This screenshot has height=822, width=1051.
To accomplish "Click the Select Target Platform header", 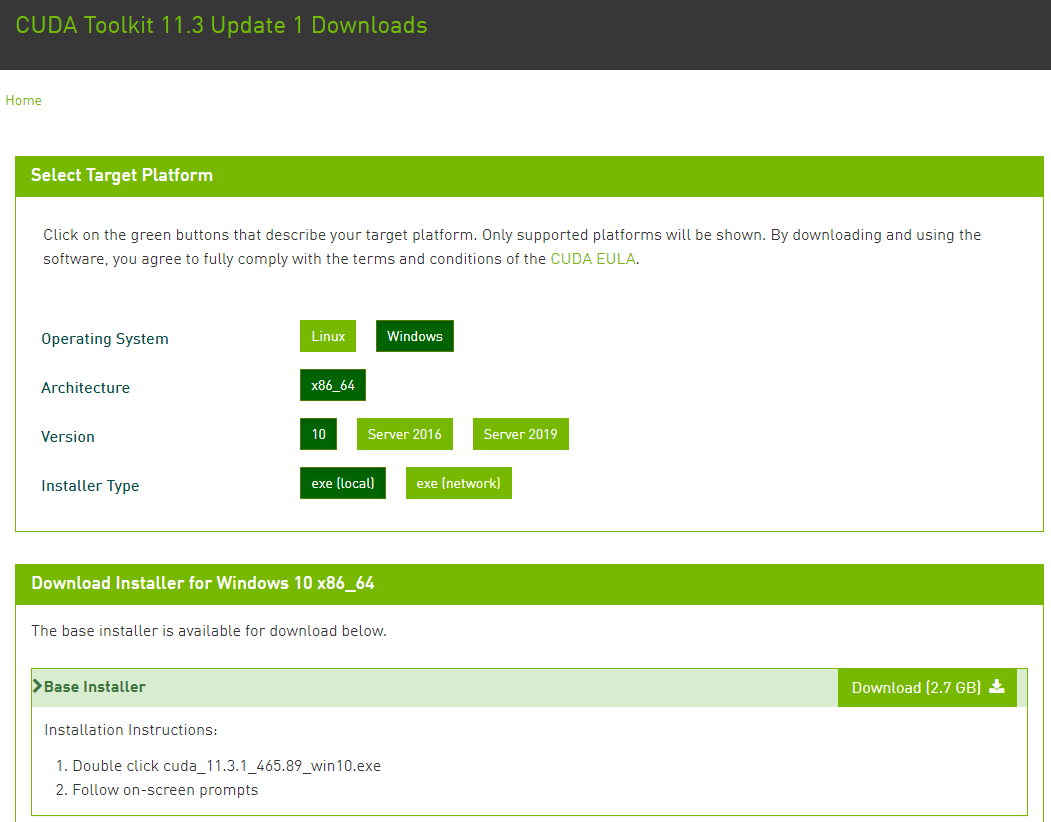I will coord(530,176).
